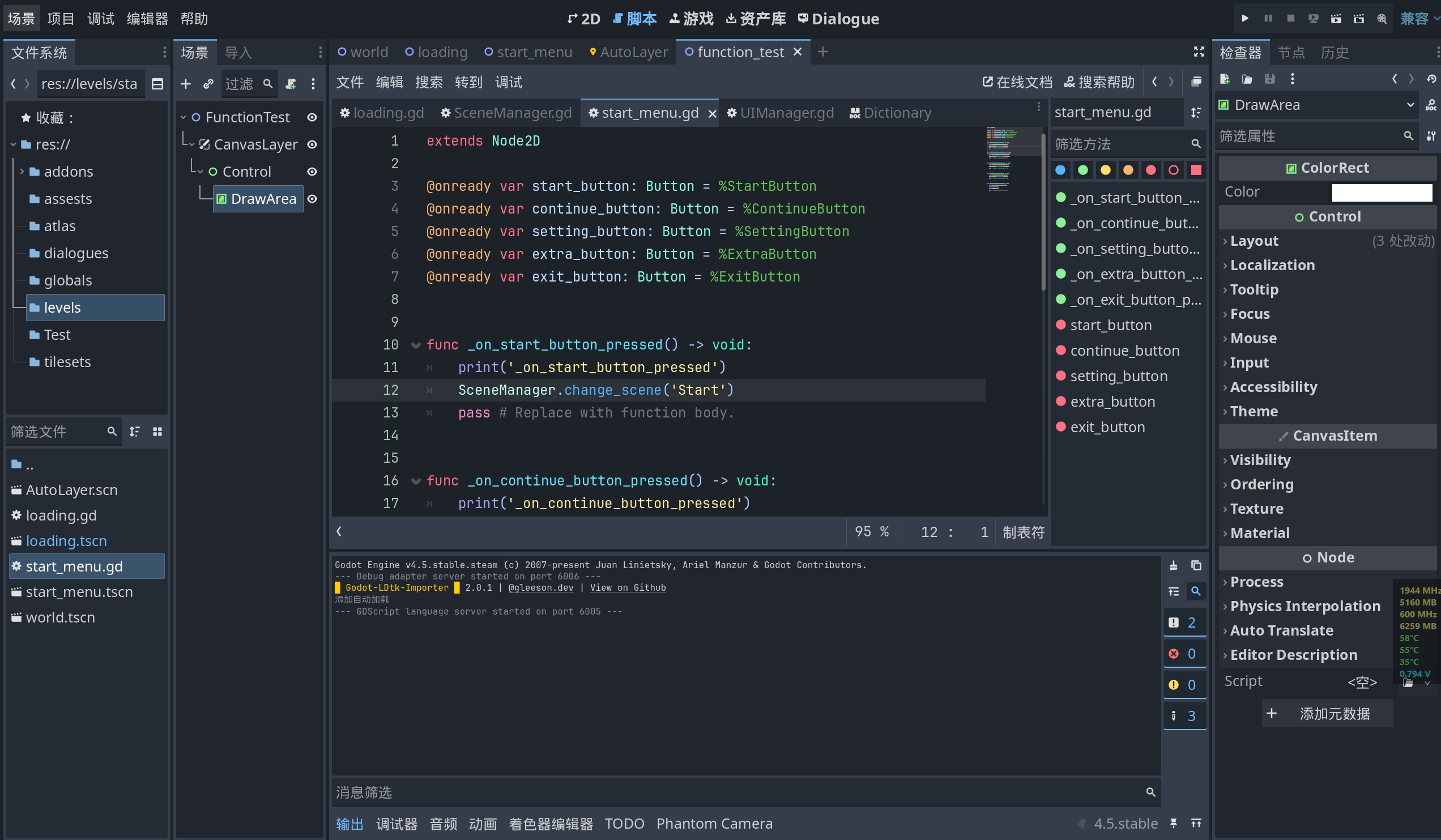Open the 调试器 bottom panel tab
1441x840 pixels.
(x=397, y=824)
